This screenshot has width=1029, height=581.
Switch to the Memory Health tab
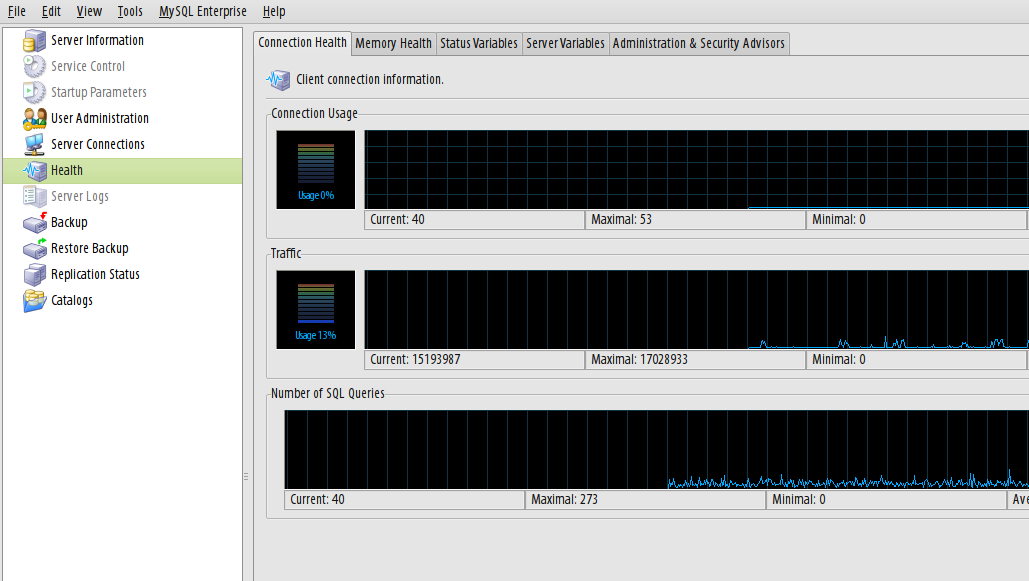(x=394, y=44)
